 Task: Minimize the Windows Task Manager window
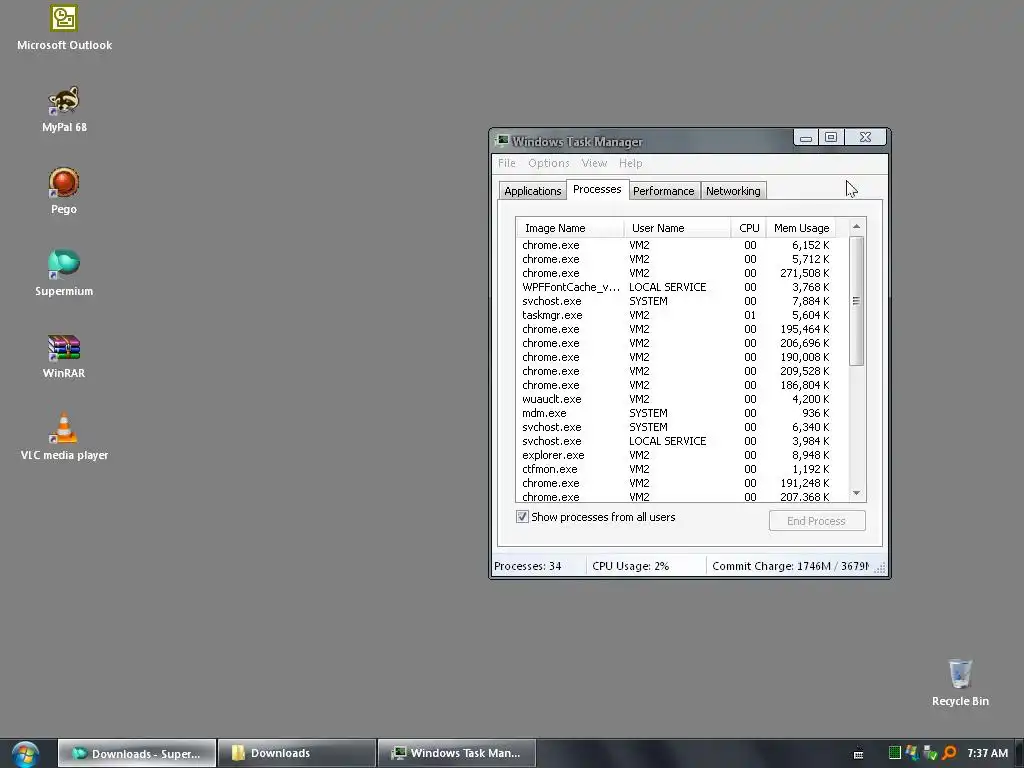pyautogui.click(x=806, y=137)
